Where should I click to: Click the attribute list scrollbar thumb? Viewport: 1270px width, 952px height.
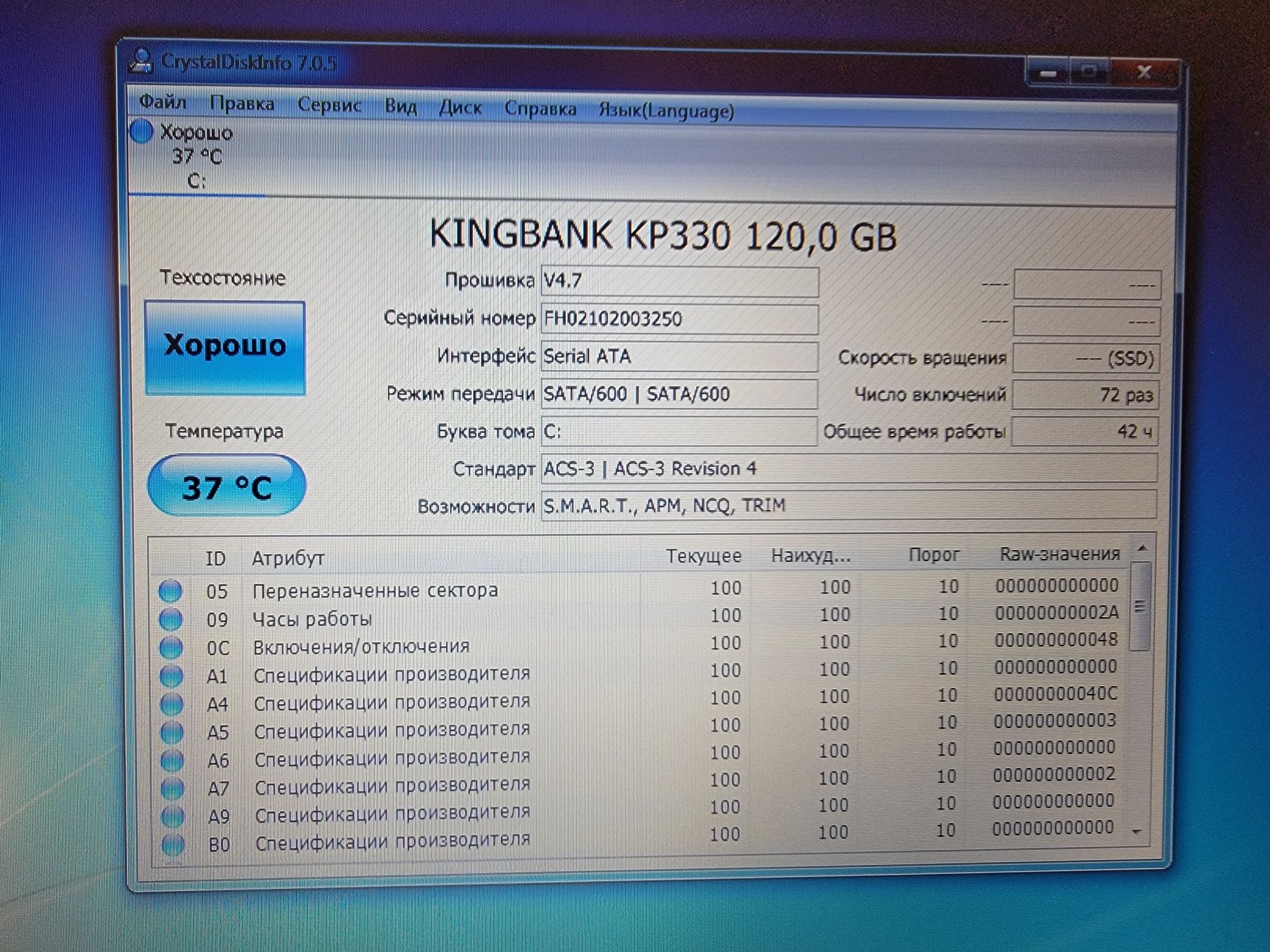[1140, 606]
